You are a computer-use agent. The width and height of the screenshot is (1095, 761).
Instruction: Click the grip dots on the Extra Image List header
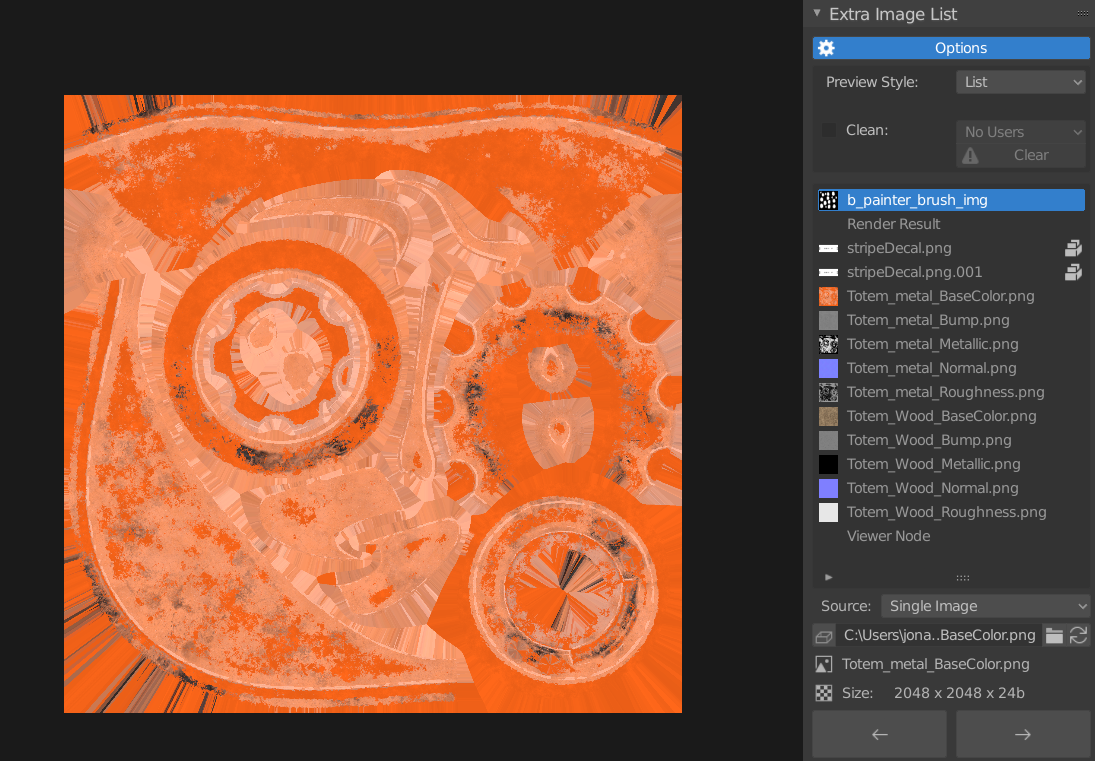1082,13
